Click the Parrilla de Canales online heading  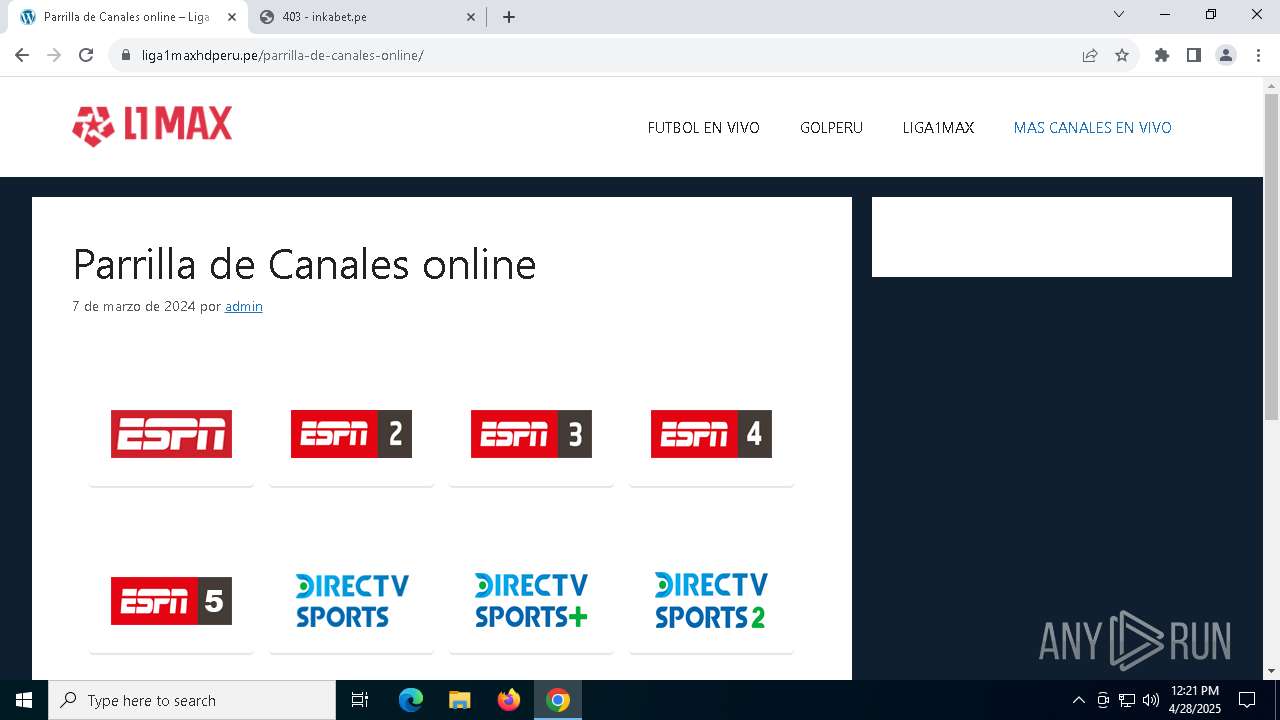point(305,264)
